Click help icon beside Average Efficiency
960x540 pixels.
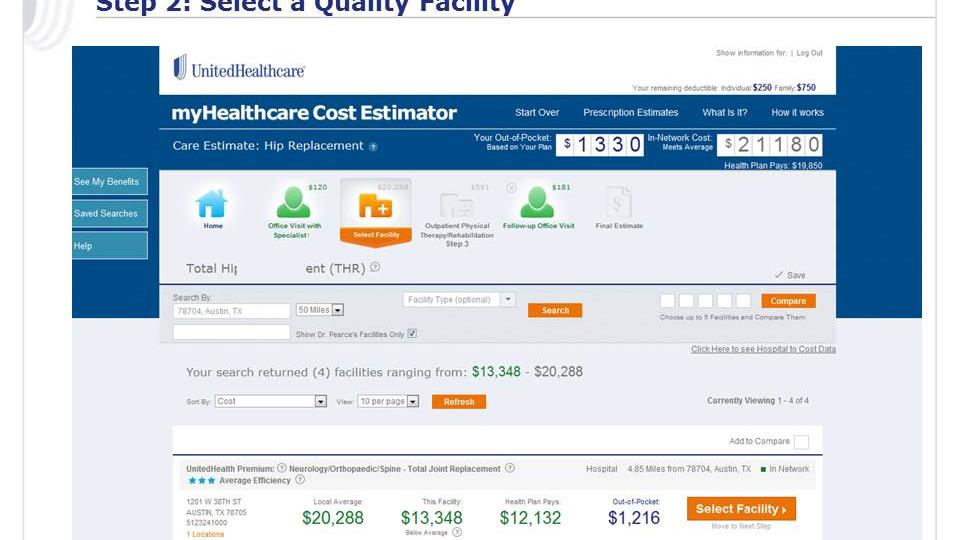pyautogui.click(x=300, y=479)
